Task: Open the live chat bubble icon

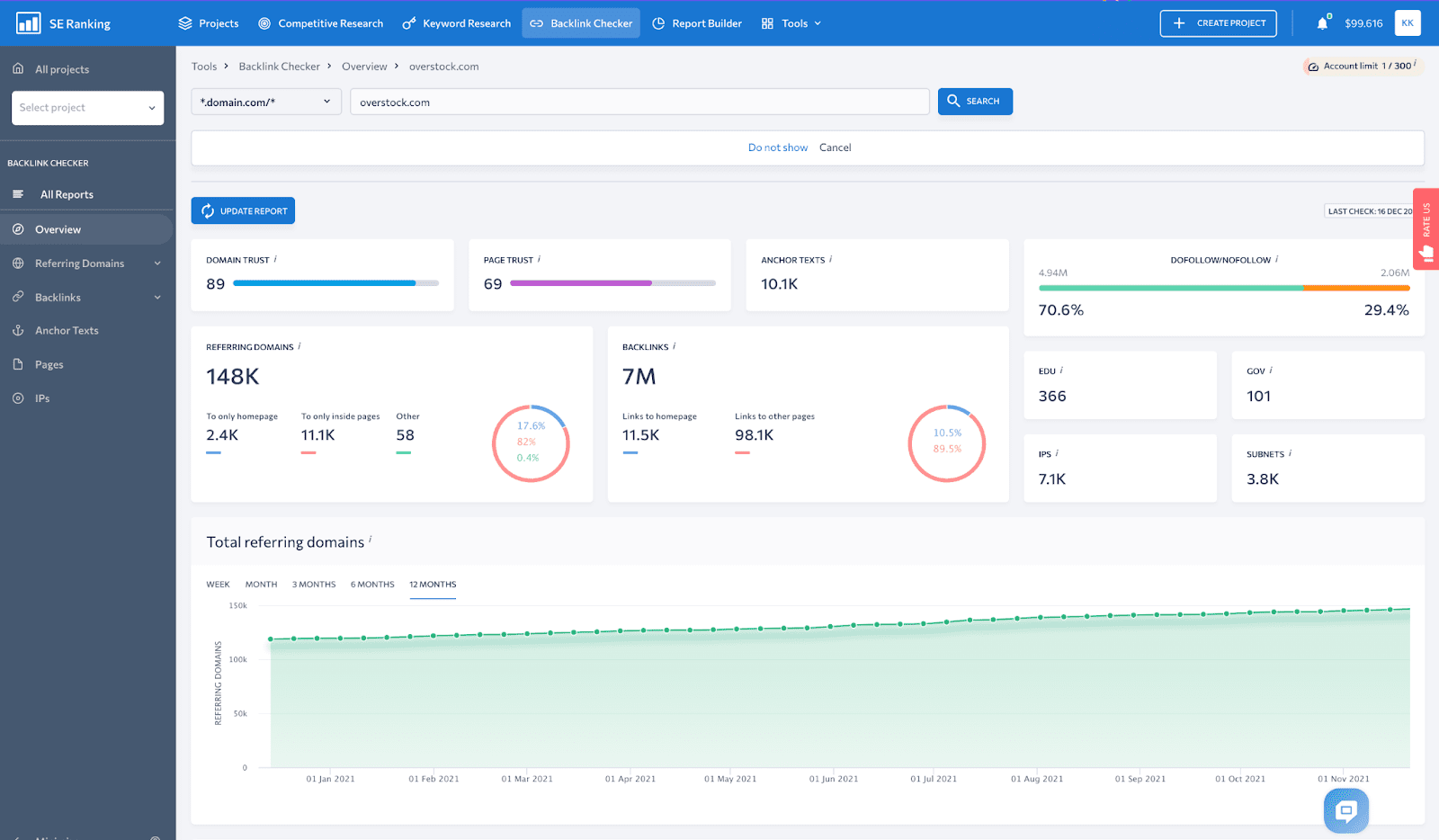Action: [x=1346, y=810]
